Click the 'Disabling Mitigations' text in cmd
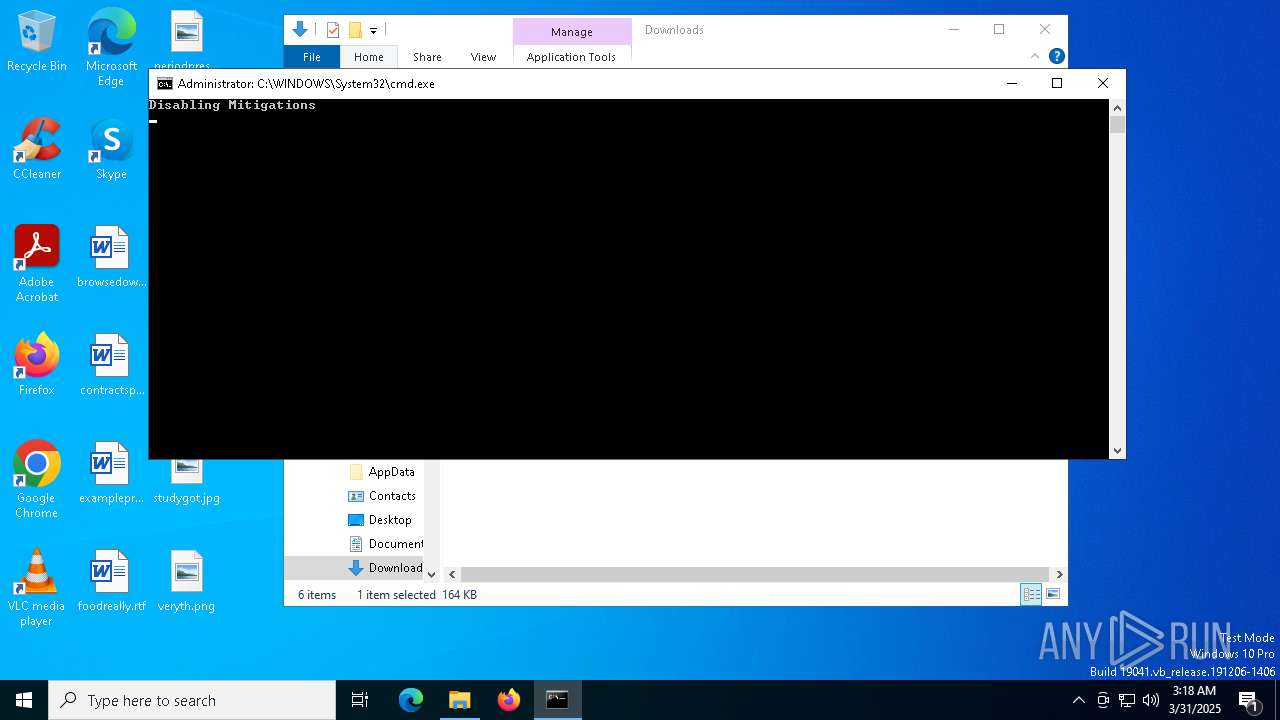This screenshot has height=720, width=1280. [232, 105]
